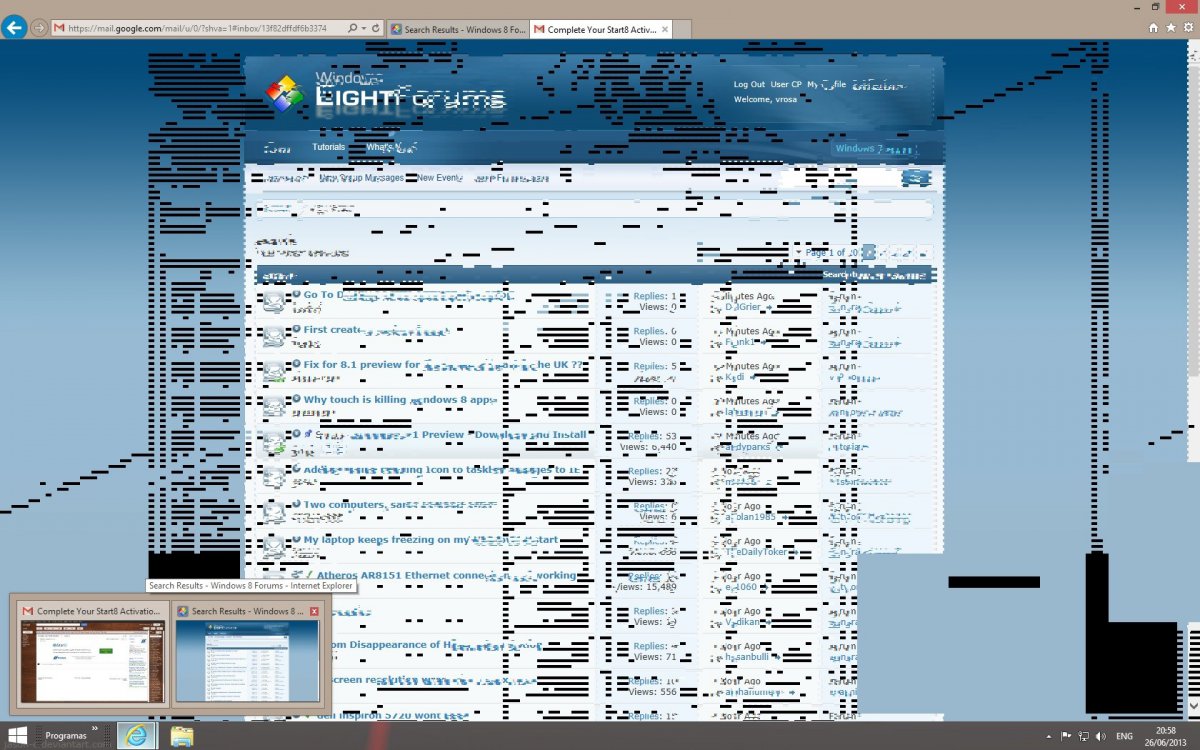Image resolution: width=1200 pixels, height=750 pixels.
Task: Open the Action Center flag icon
Action: 1066,736
